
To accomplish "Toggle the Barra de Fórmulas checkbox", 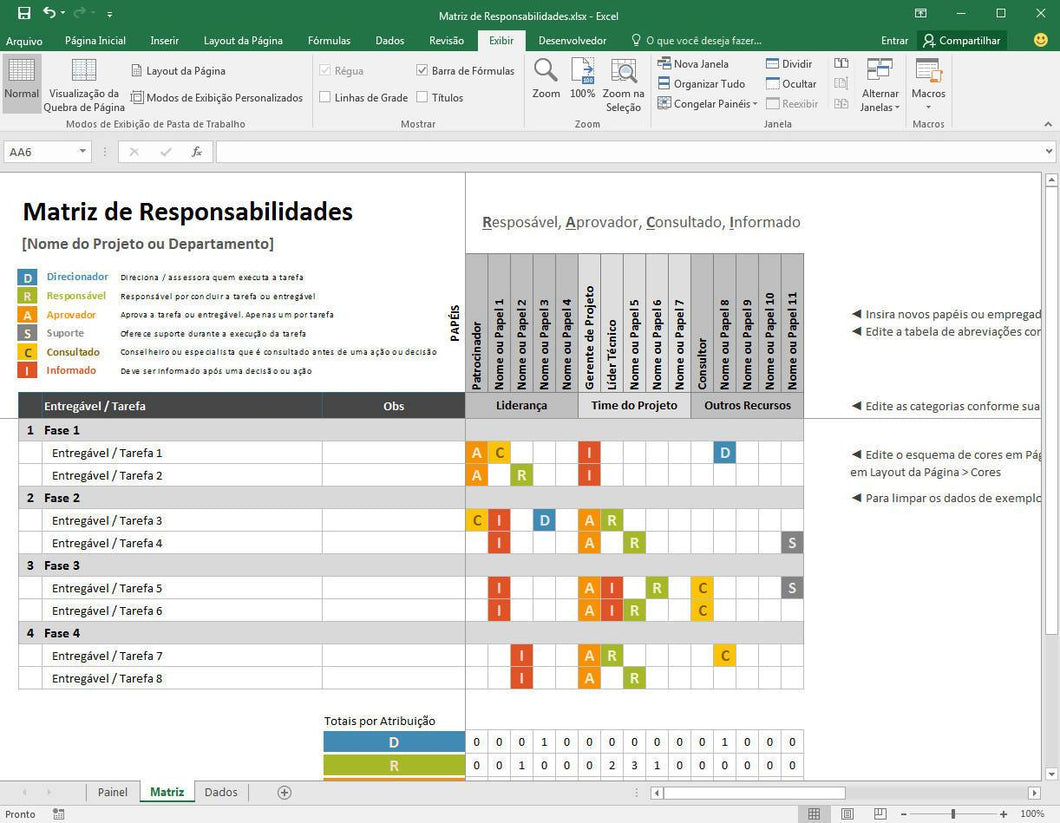I will 422,70.
